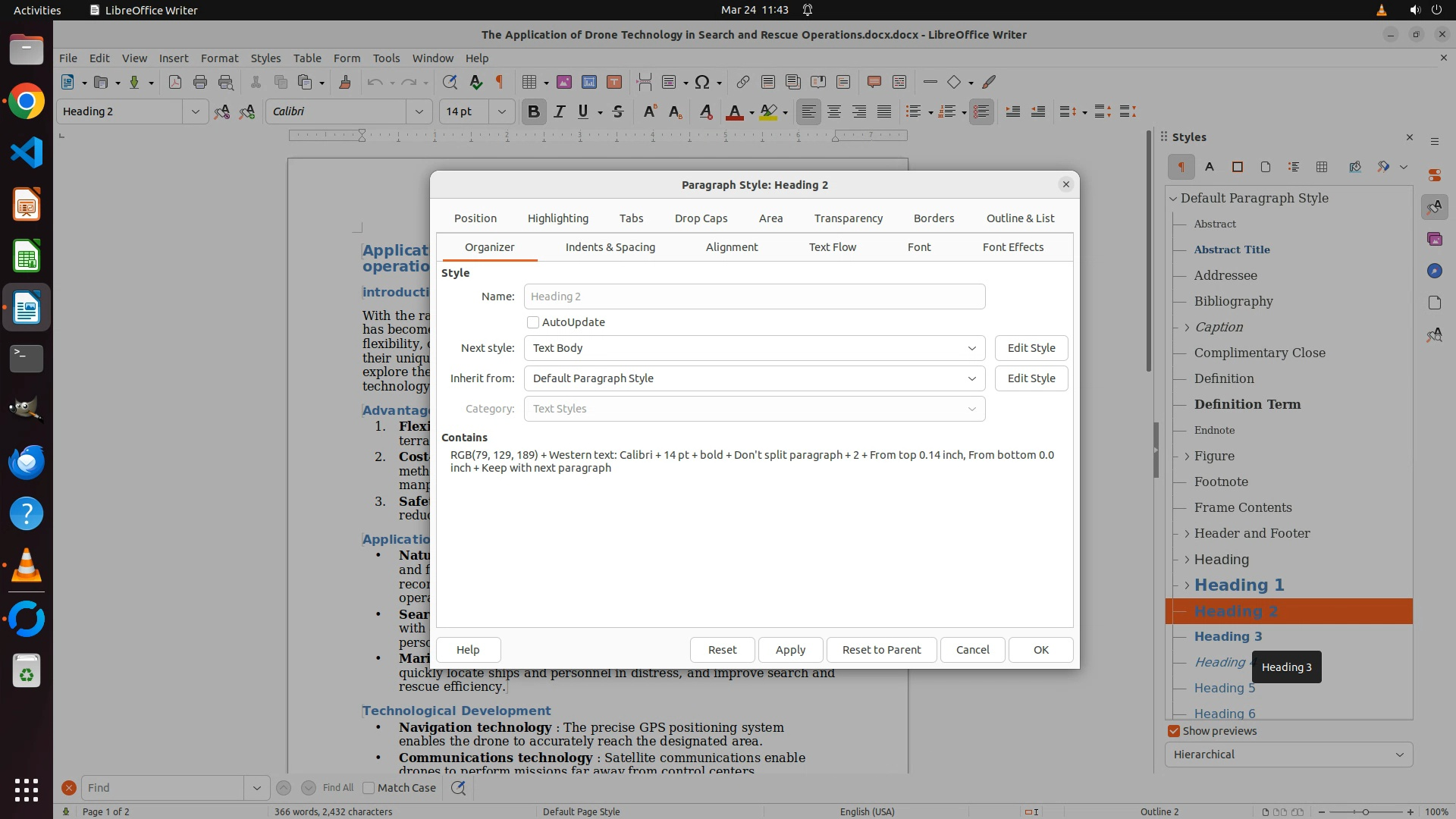Screen dimensions: 1456x819
Task: Select Table Styles icon in Styles panel
Action: (1322, 167)
